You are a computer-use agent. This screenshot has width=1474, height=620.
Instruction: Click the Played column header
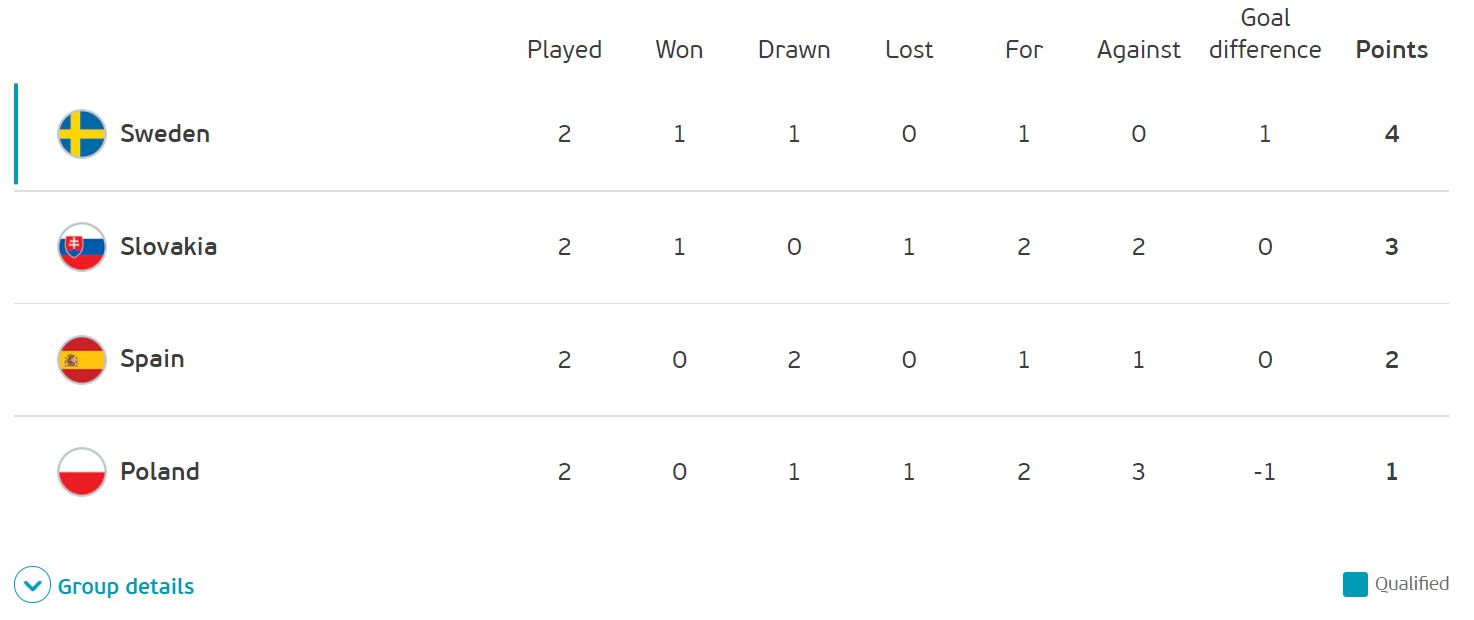pos(565,51)
